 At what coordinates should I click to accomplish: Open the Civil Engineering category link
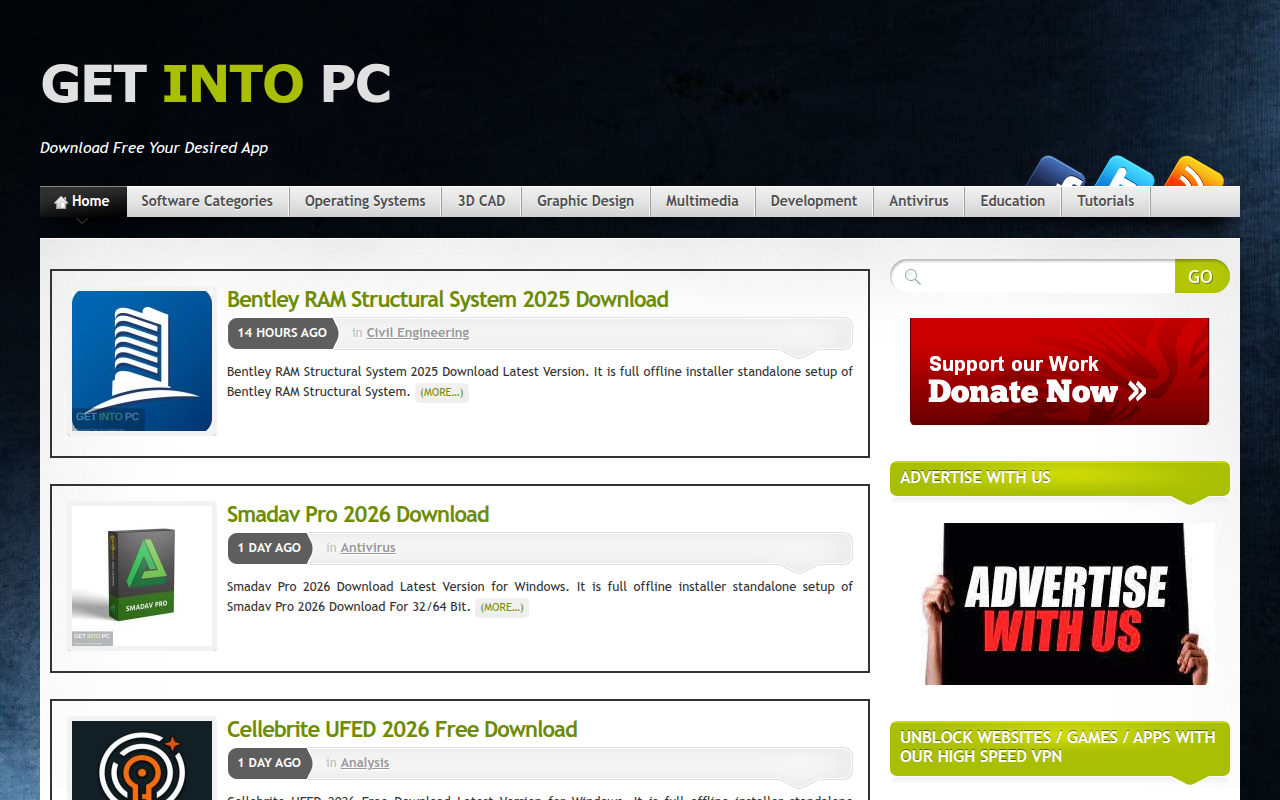417,333
